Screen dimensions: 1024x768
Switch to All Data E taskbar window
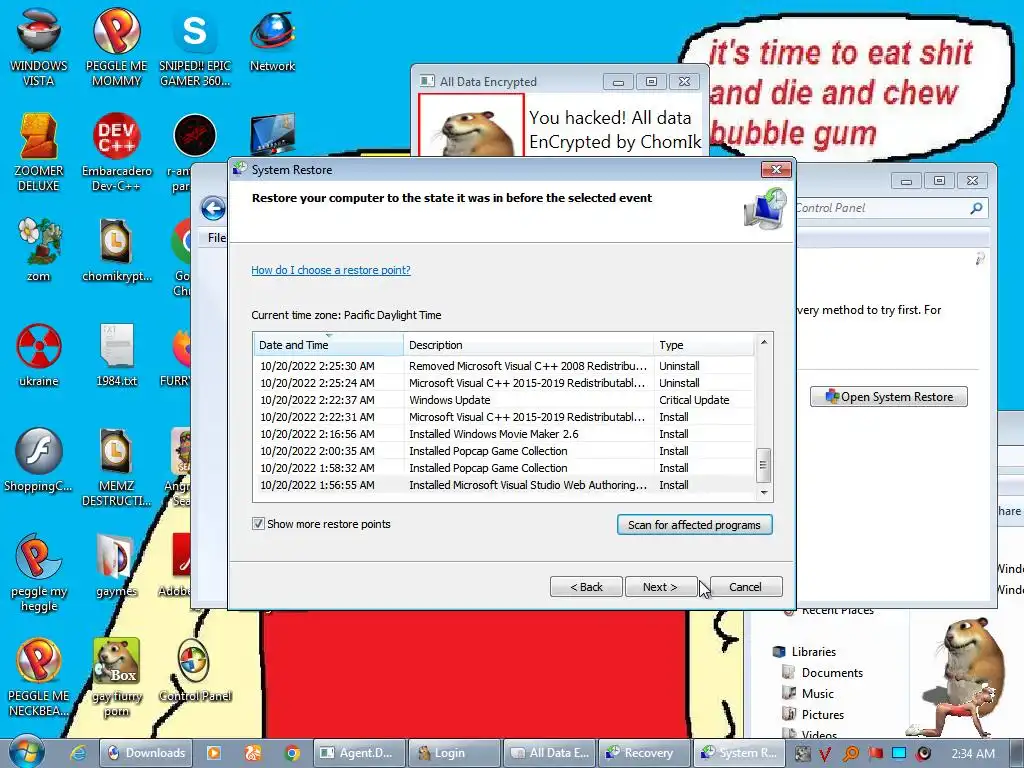549,753
